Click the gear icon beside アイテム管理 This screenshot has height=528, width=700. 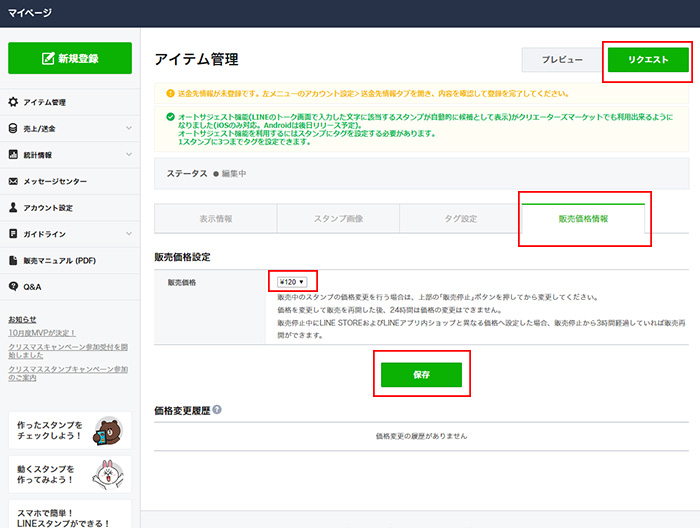click(x=13, y=102)
